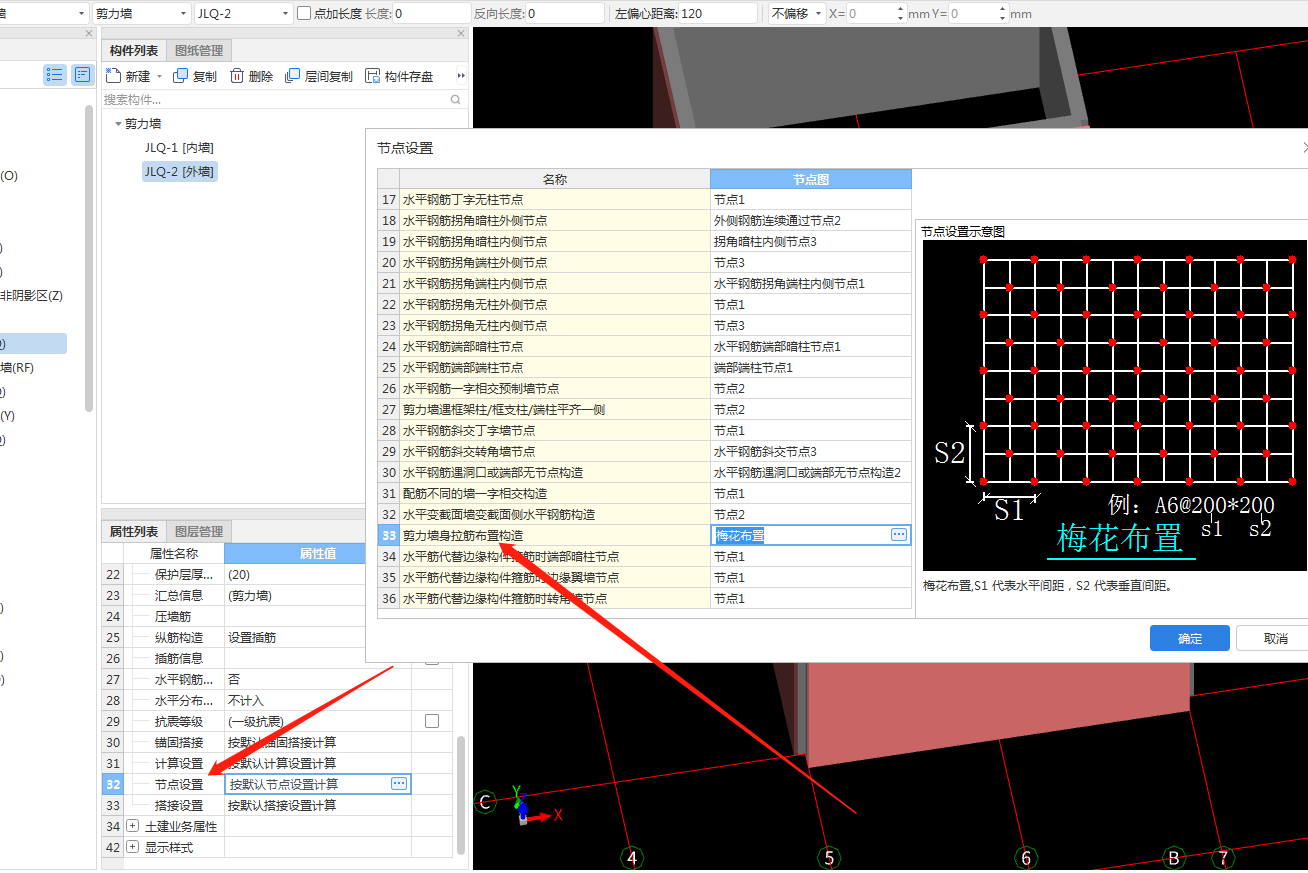The image size is (1308, 873).
Task: Click the 层间复制 floor copy icon
Action: pos(293,76)
